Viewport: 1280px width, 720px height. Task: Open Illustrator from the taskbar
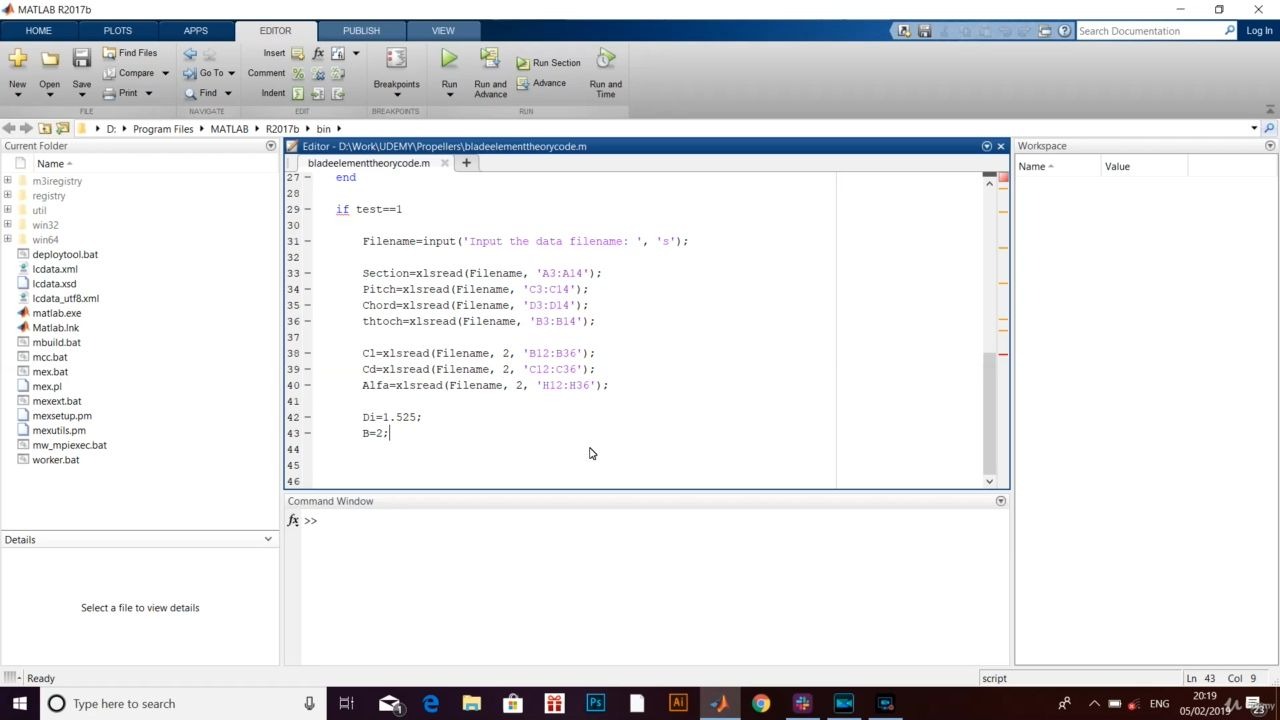pos(678,703)
